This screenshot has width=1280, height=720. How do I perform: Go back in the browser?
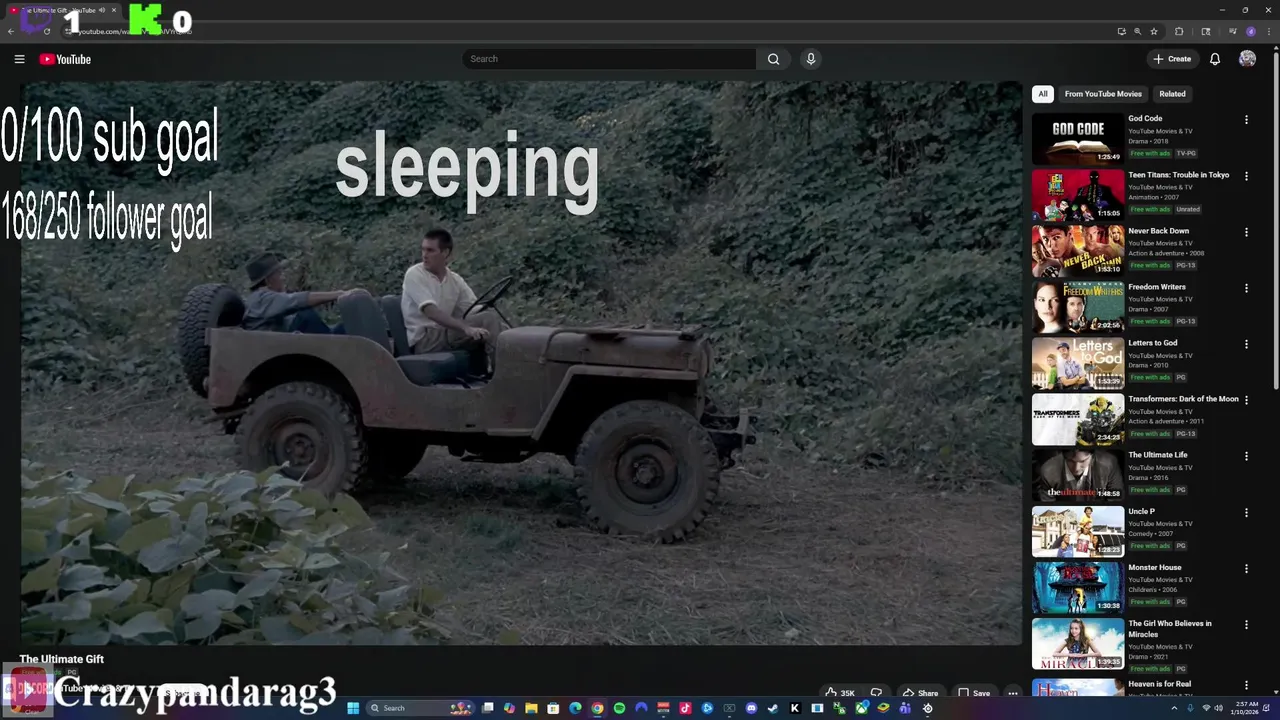(11, 31)
